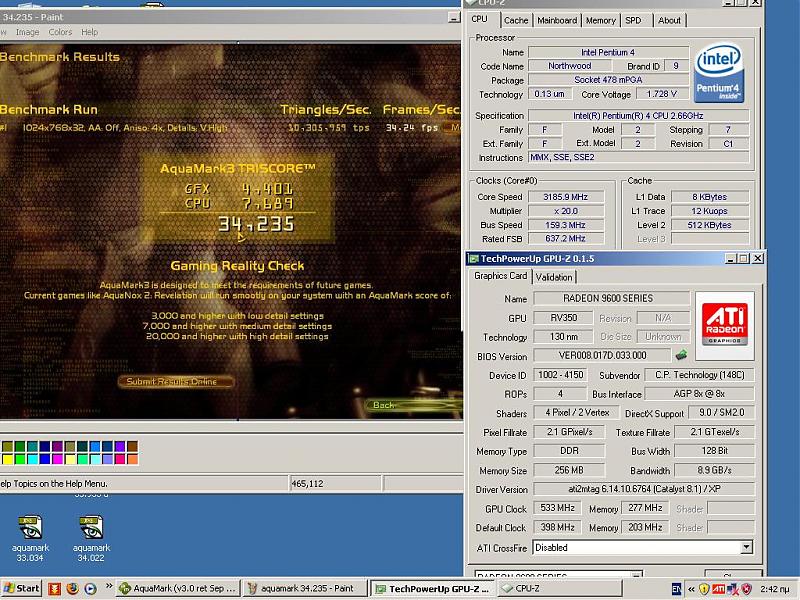Image resolution: width=800 pixels, height=600 pixels.
Task: Click the Driver Version field in GPU-Z
Action: pyautogui.click(x=644, y=489)
